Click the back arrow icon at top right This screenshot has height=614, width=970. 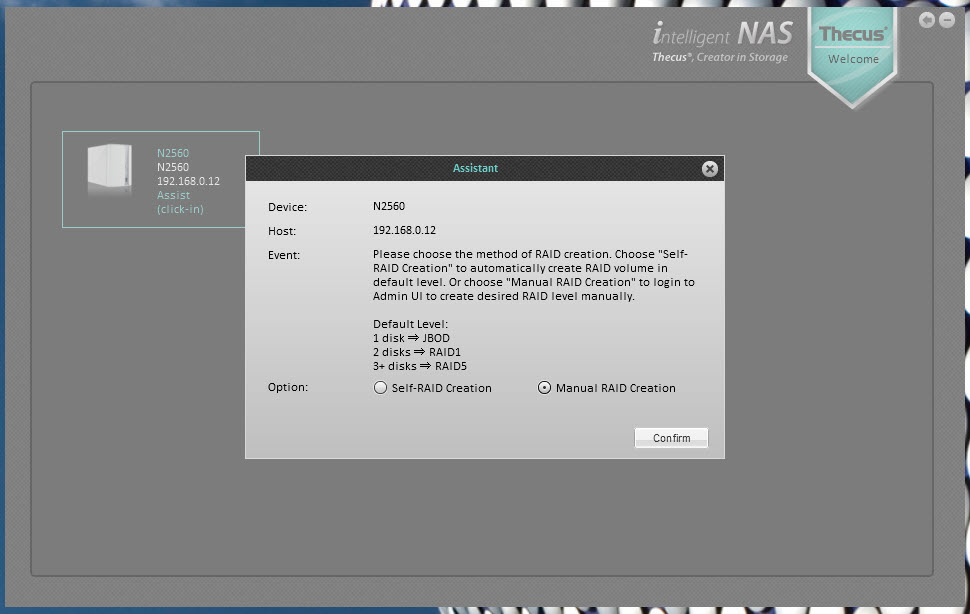pyautogui.click(x=926, y=20)
